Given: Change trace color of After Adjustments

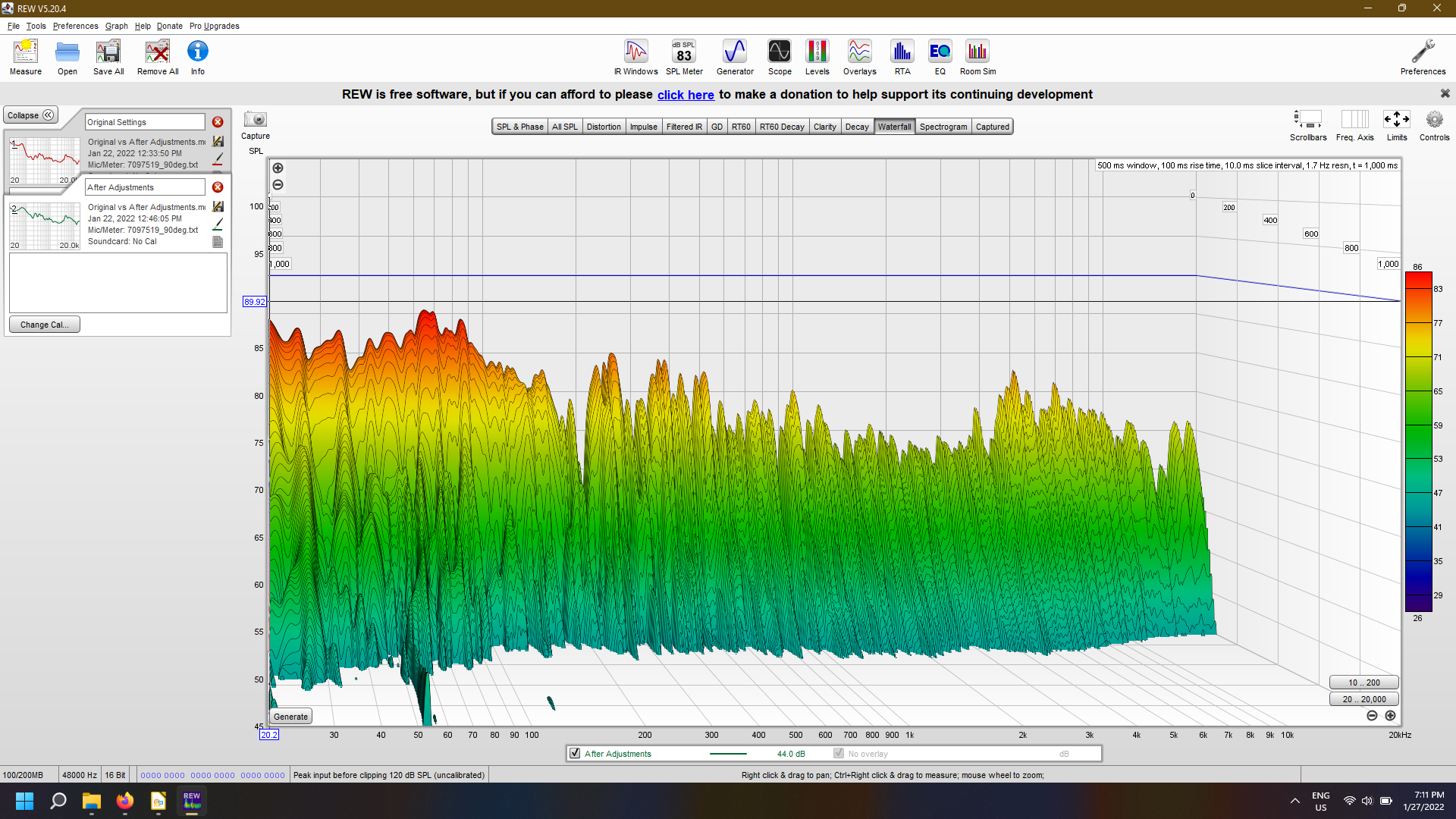Looking at the screenshot, I should click(x=218, y=224).
